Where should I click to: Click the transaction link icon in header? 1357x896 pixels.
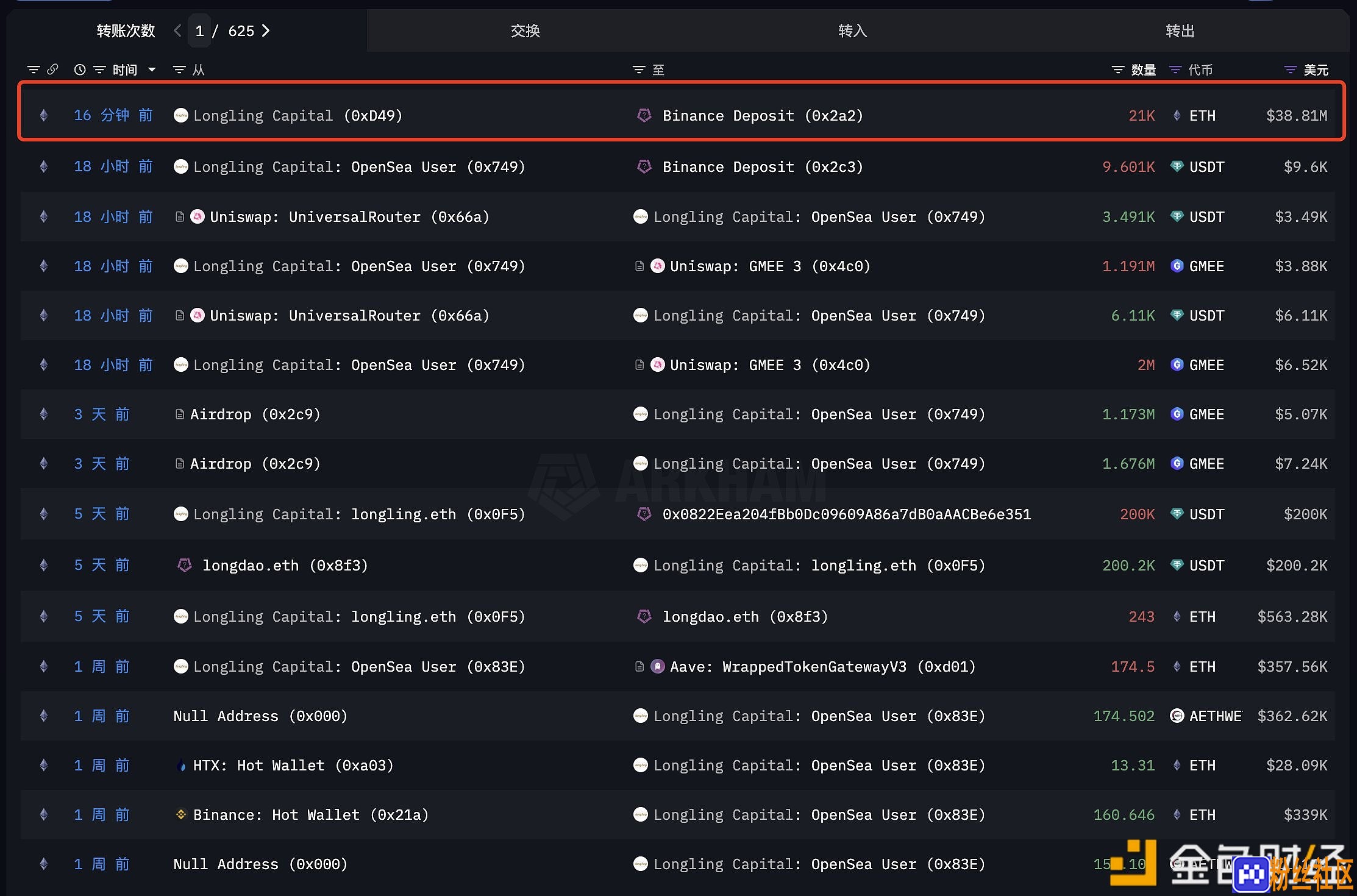click(52, 69)
